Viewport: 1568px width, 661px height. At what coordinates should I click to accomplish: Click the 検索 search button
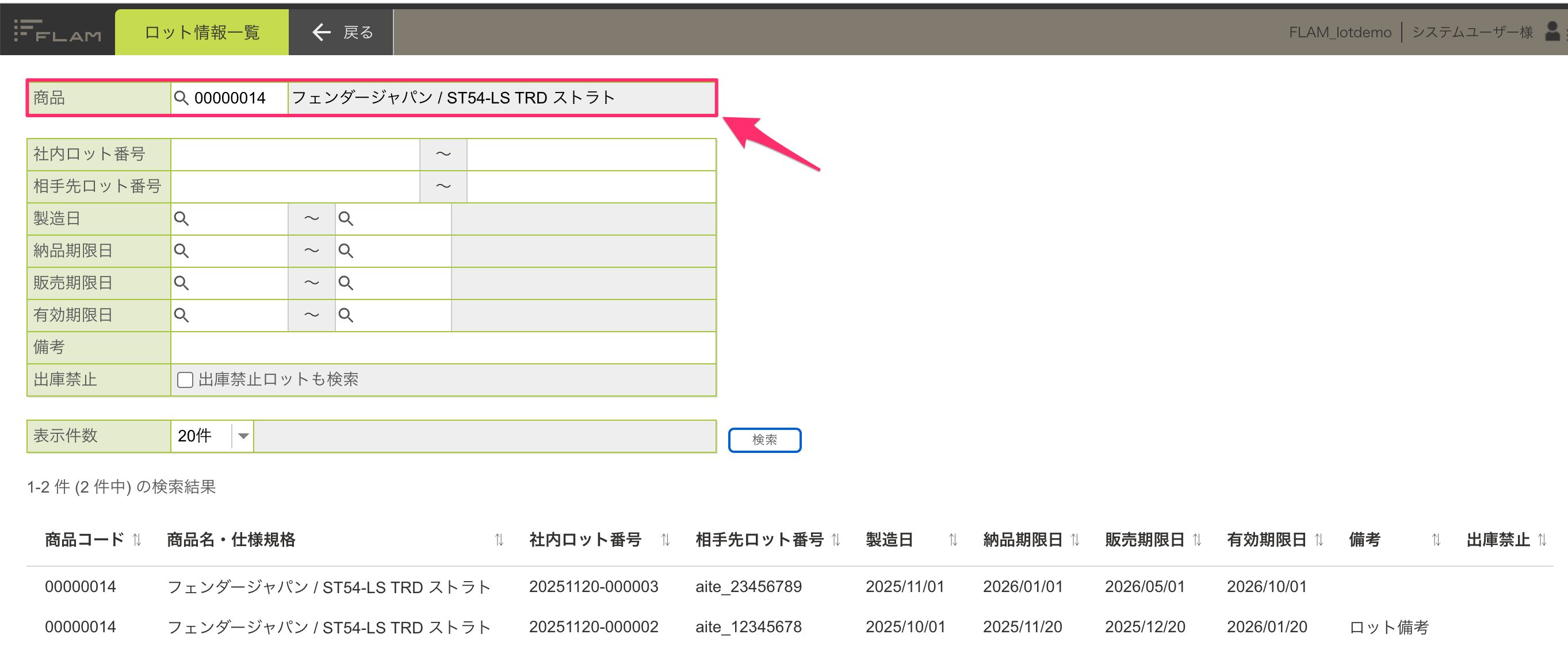(x=764, y=440)
